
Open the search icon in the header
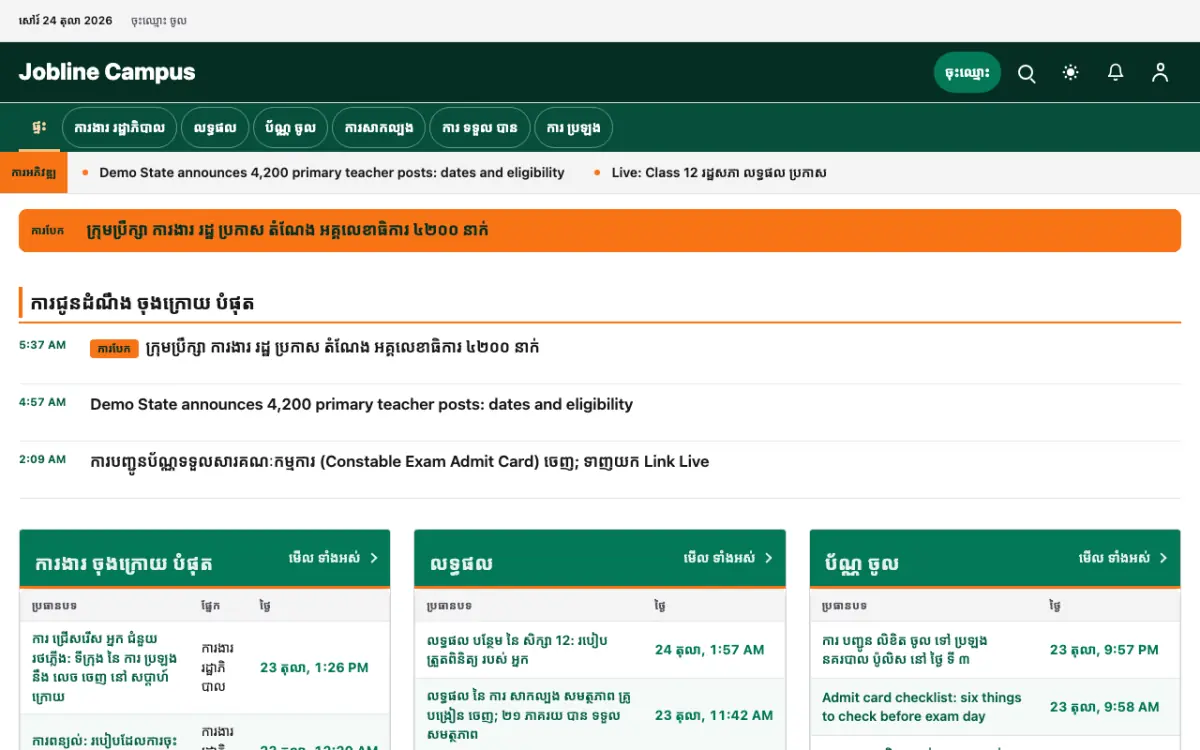click(x=1026, y=73)
